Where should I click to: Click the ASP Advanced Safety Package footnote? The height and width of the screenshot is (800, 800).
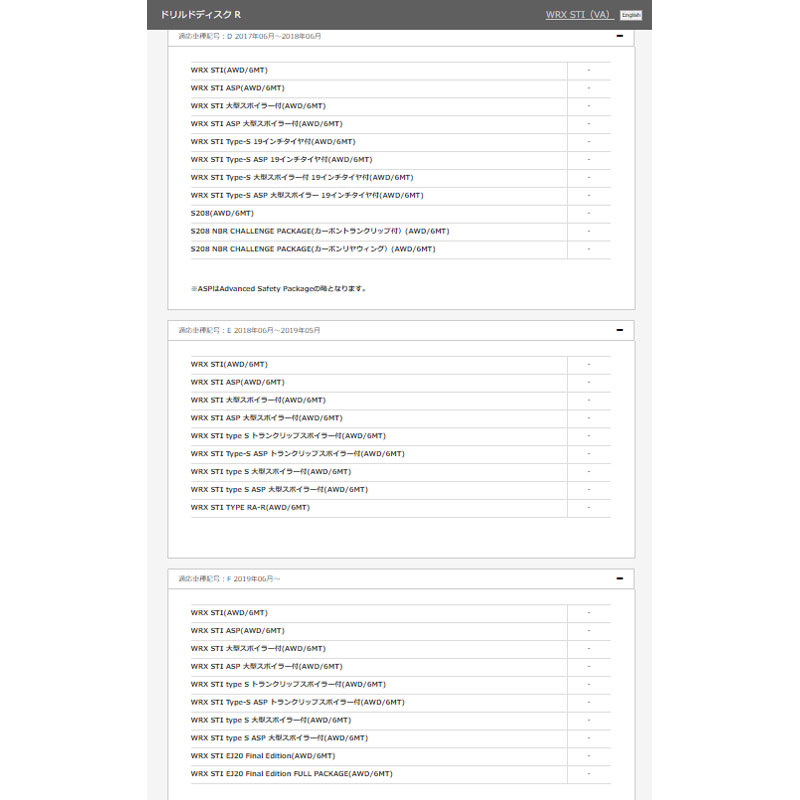279,288
